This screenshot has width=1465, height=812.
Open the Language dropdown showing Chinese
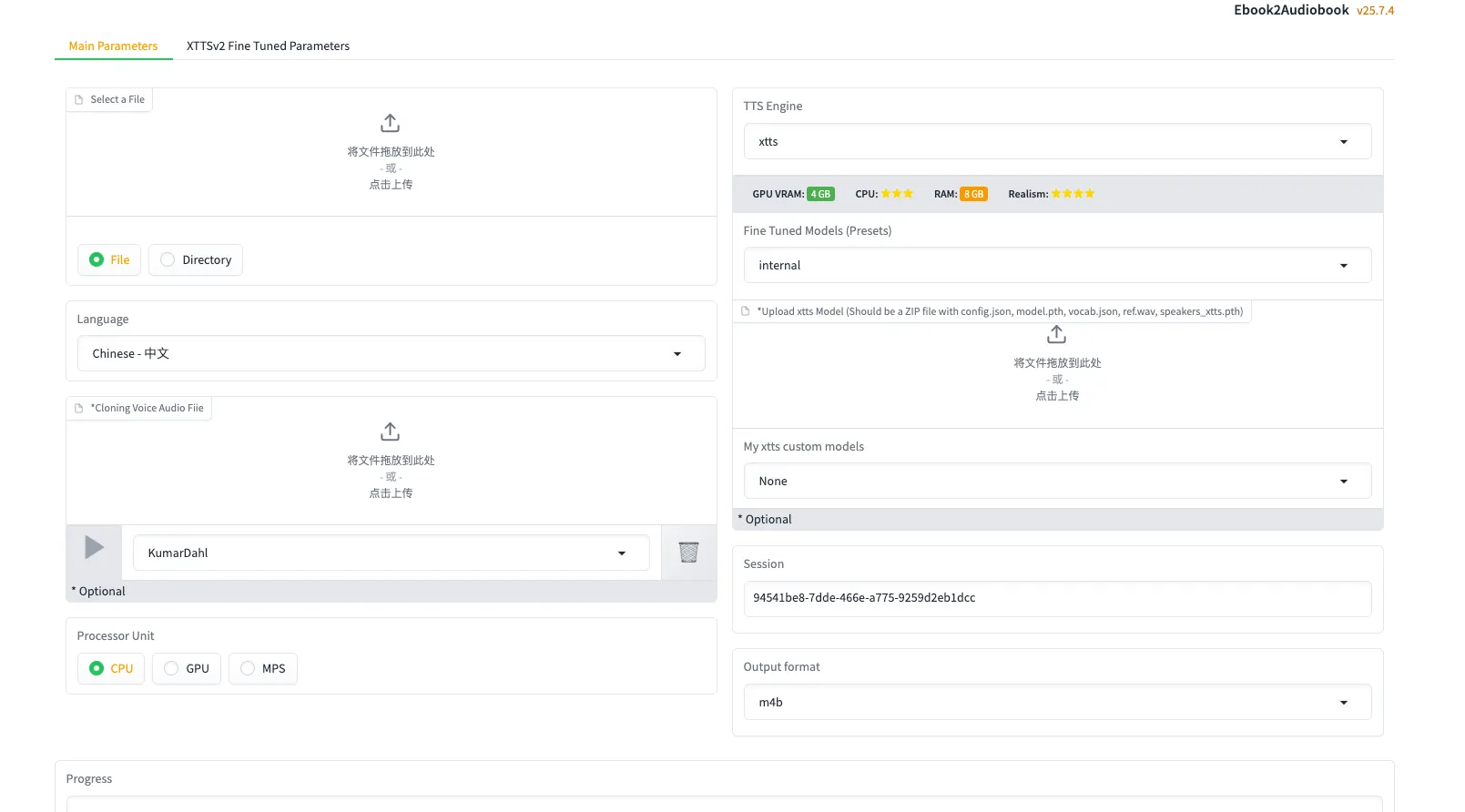(x=391, y=353)
